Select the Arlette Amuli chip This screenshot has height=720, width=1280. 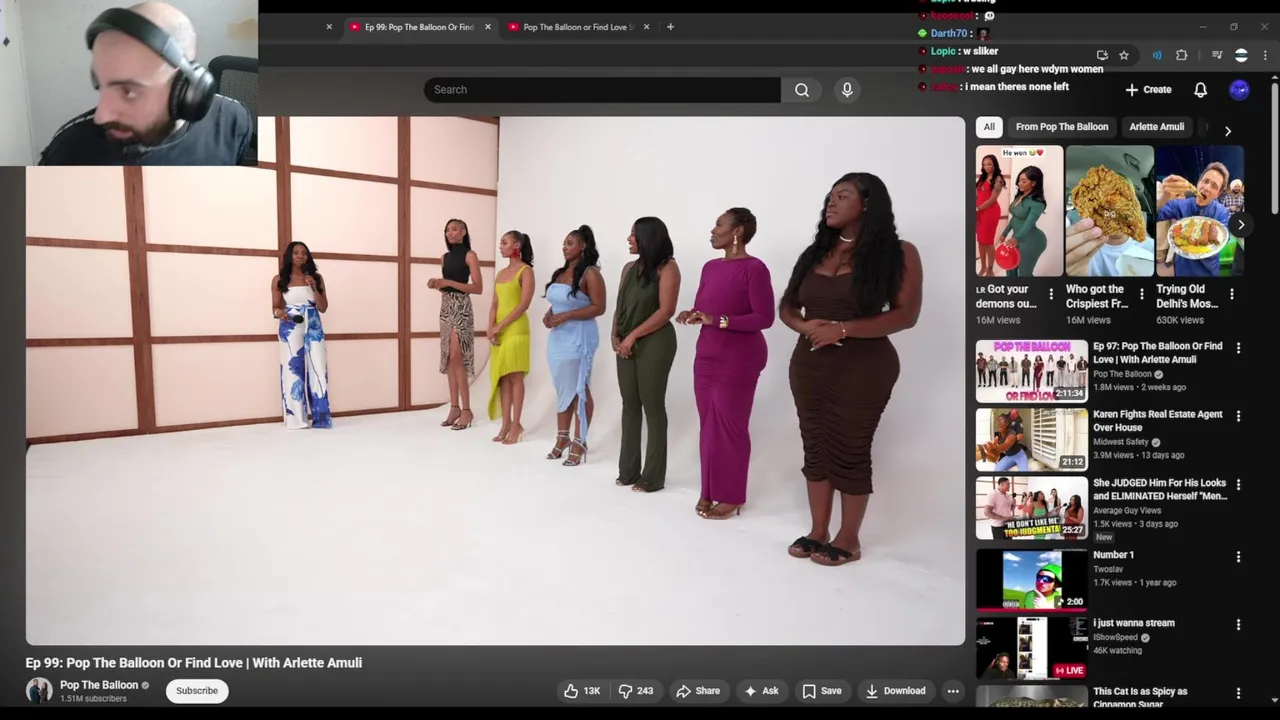1156,127
